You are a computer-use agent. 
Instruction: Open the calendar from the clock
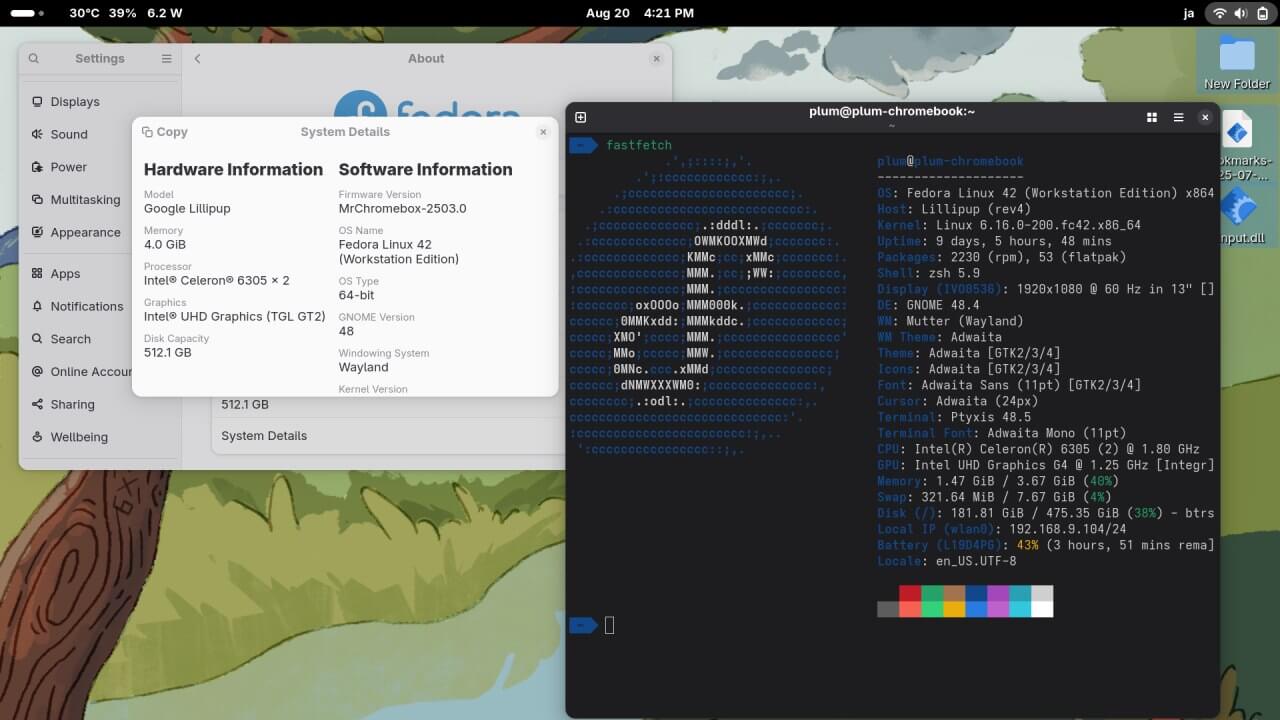[x=640, y=13]
